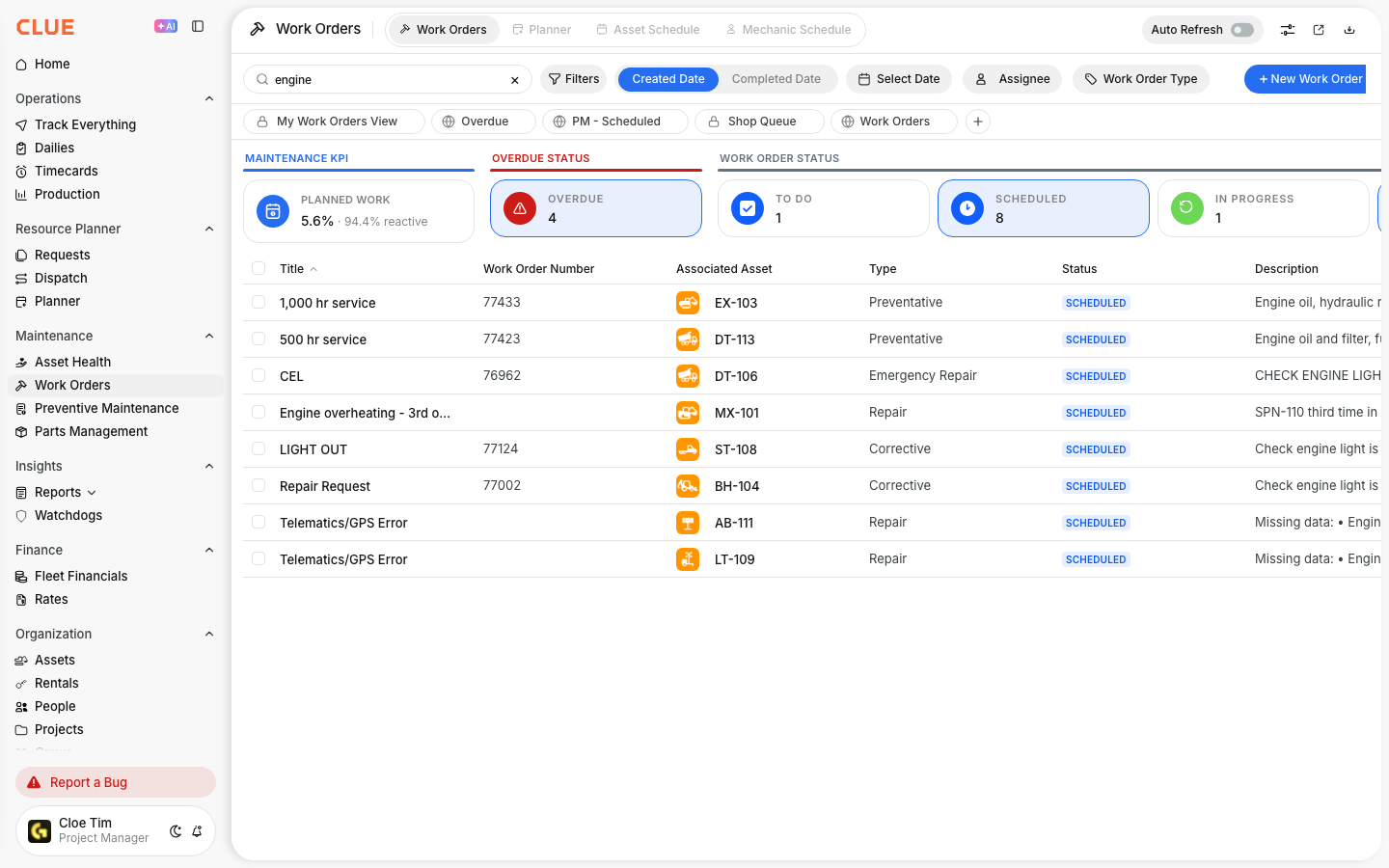Collapse the Insights sidebar section
Screen dimensions: 1389x868
[x=209, y=466]
